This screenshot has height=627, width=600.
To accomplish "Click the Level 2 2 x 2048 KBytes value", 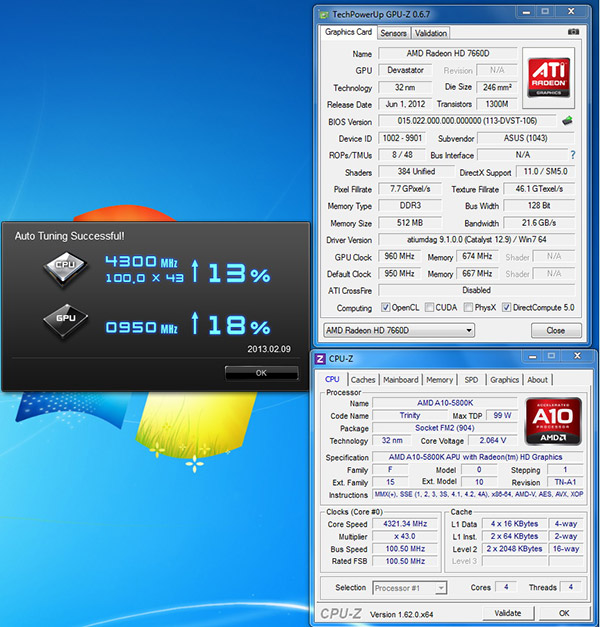I will click(514, 549).
